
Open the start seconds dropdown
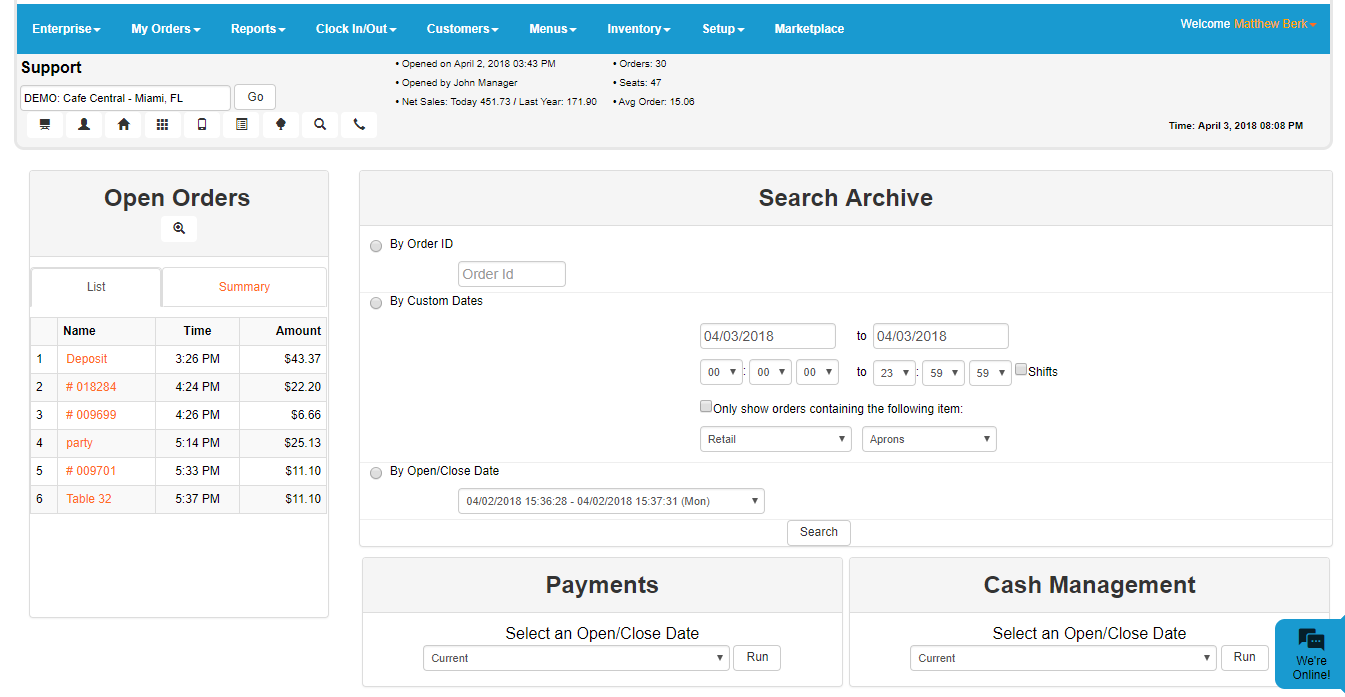[817, 372]
